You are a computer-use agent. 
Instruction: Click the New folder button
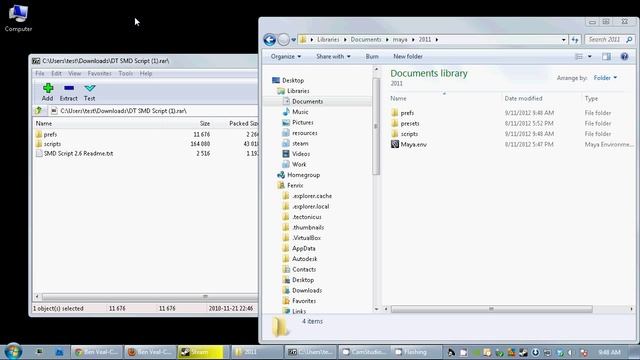pyautogui.click(x=408, y=56)
